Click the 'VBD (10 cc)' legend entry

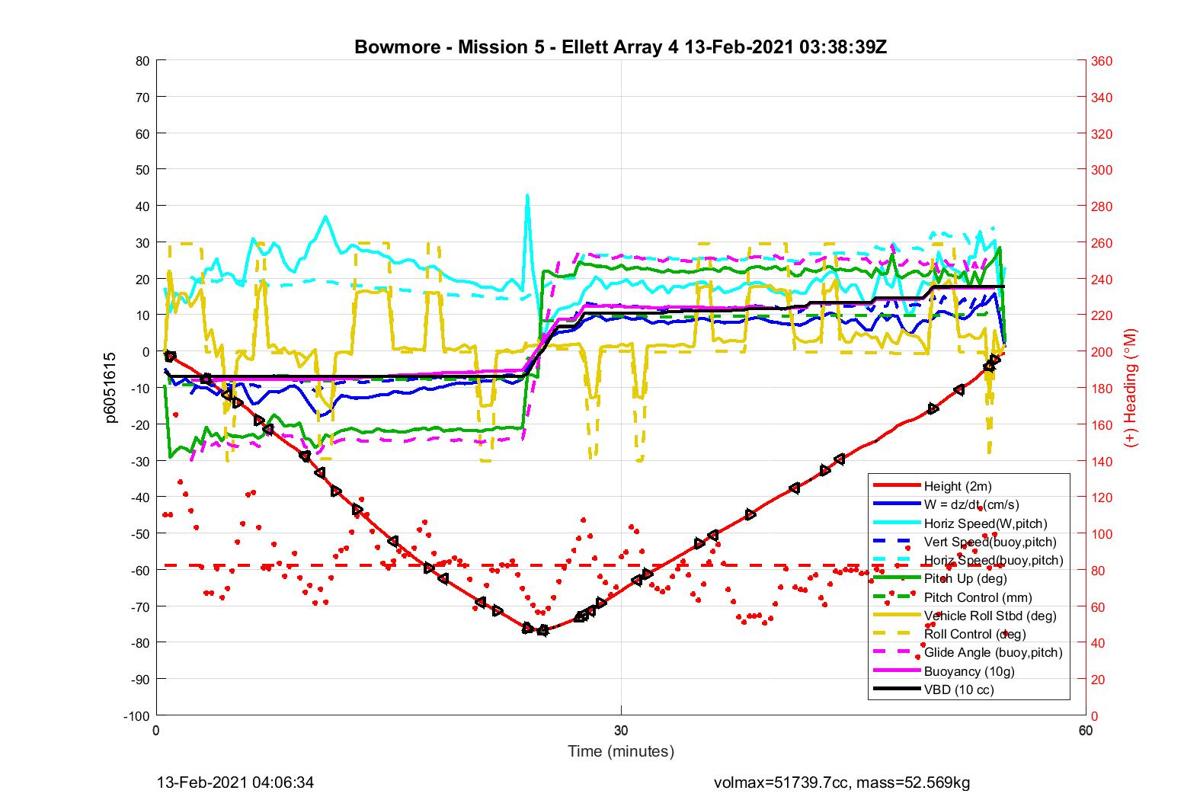959,690
